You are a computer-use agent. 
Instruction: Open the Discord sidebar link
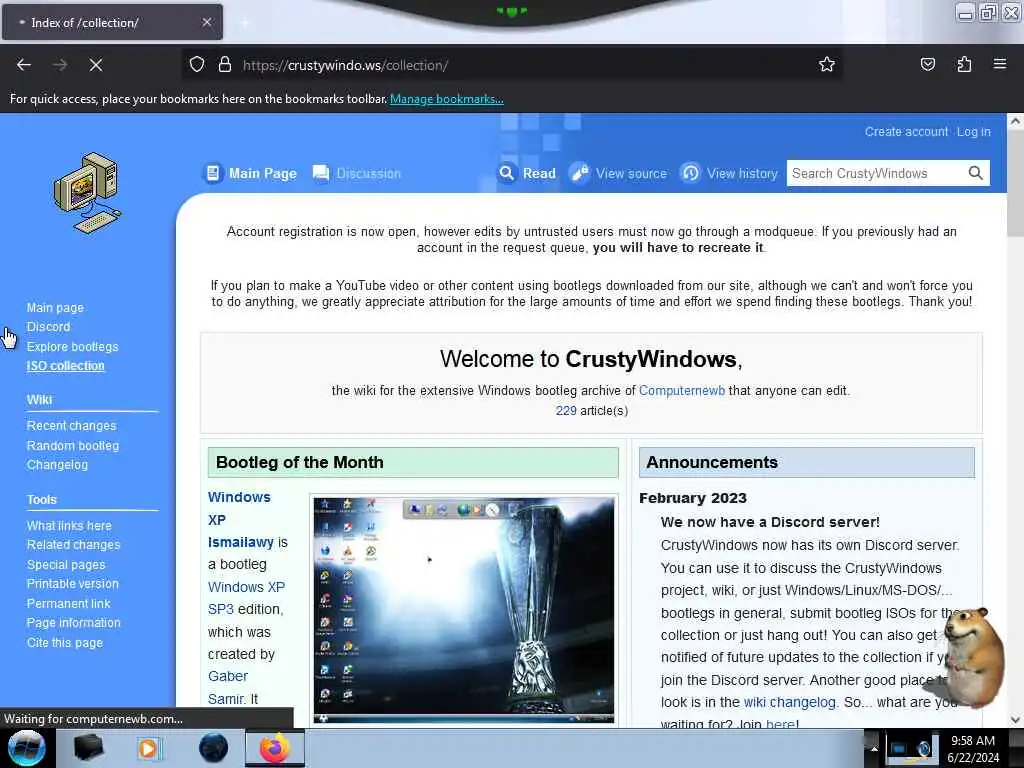48,327
